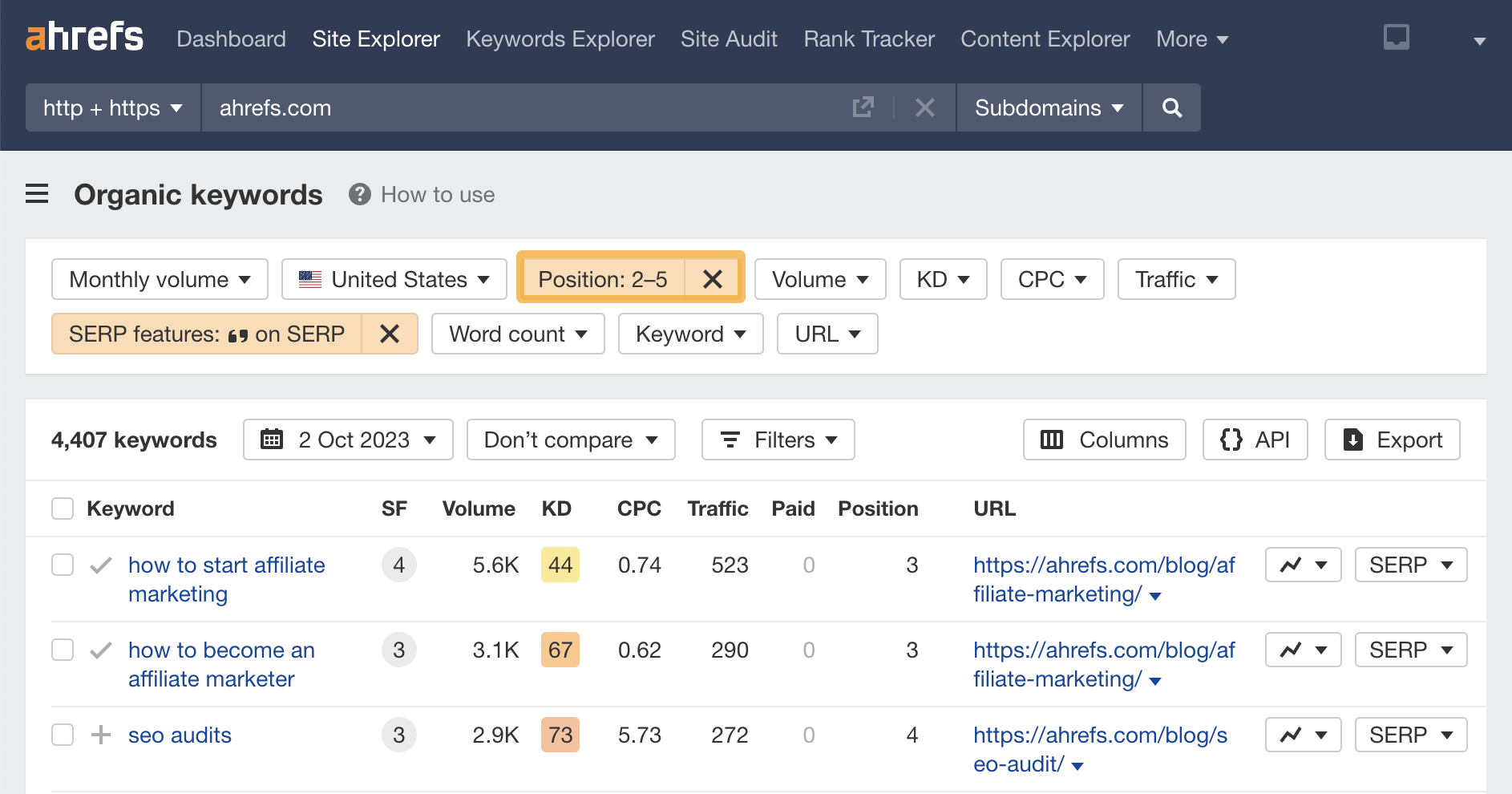Image resolution: width=1512 pixels, height=794 pixels.
Task: Open the More menu in top navigation
Action: [x=1191, y=38]
